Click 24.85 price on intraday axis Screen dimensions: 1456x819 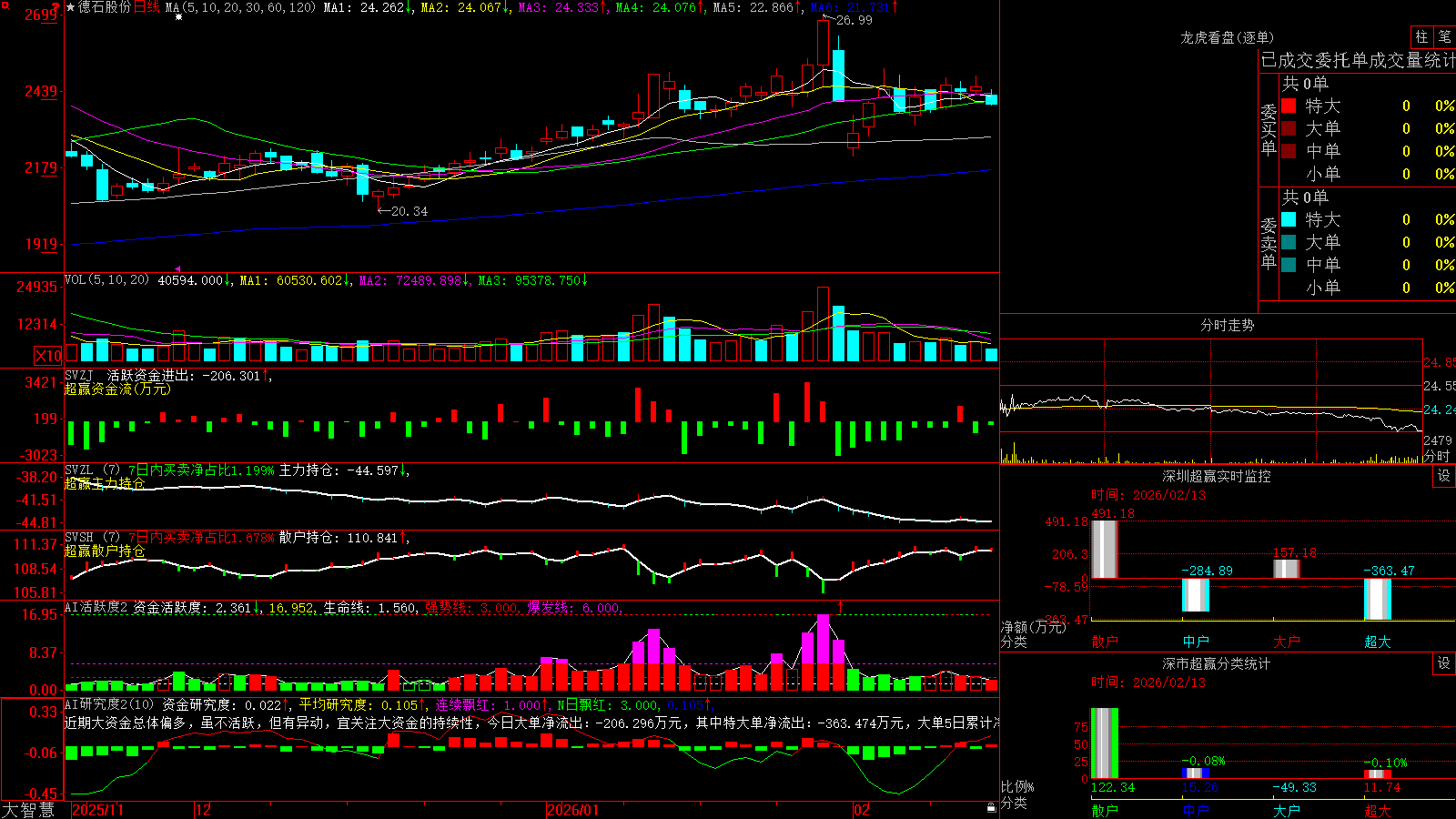1439,362
